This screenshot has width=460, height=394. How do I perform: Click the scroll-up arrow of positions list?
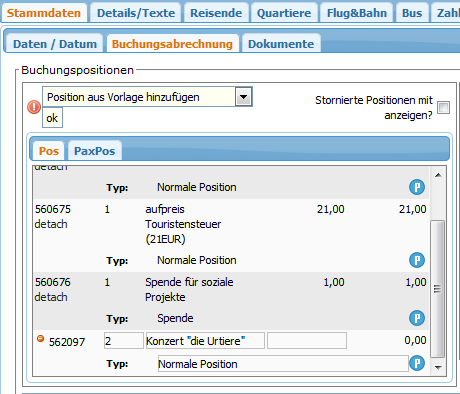[438, 175]
